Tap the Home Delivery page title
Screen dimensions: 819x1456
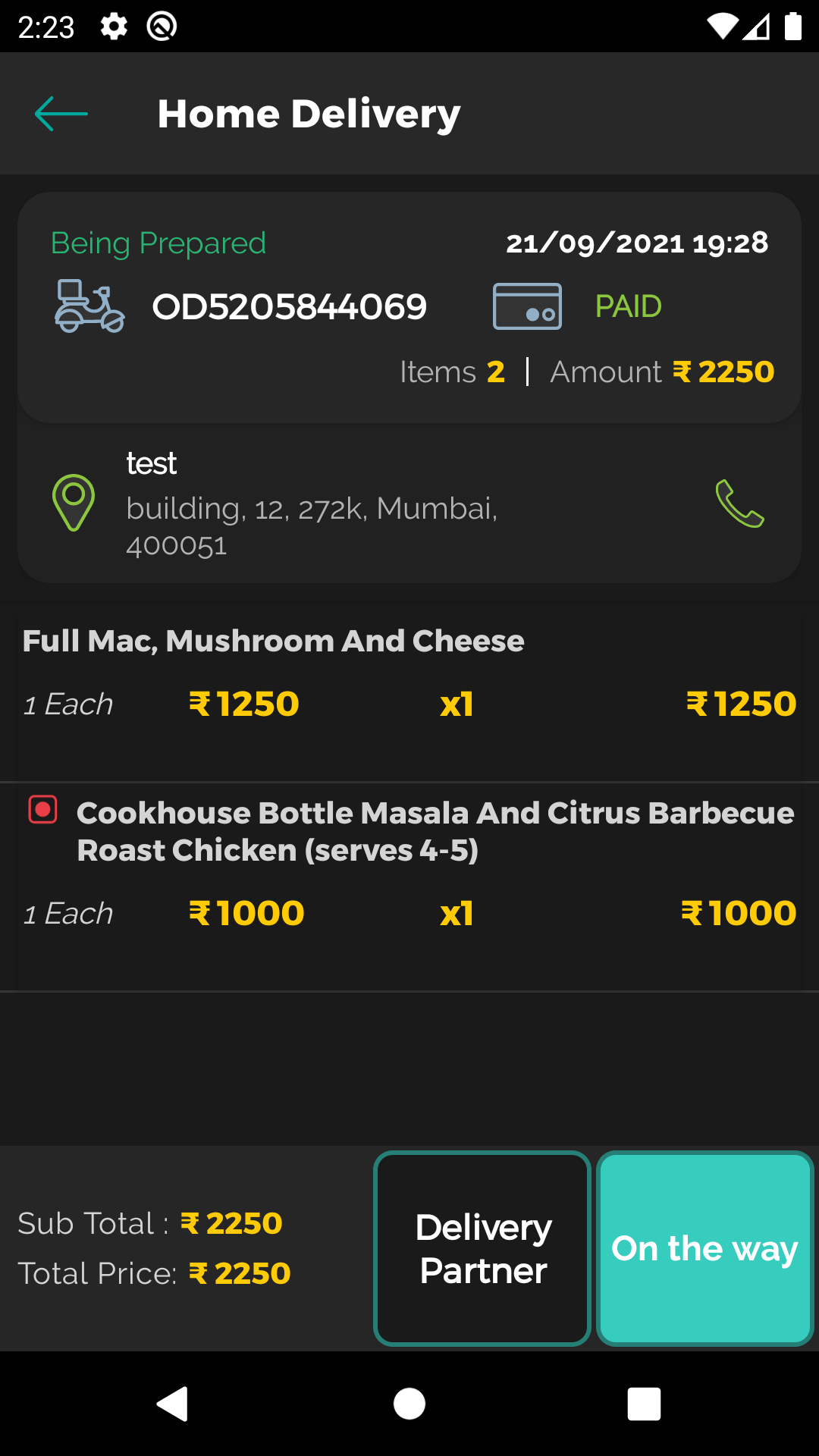(309, 114)
